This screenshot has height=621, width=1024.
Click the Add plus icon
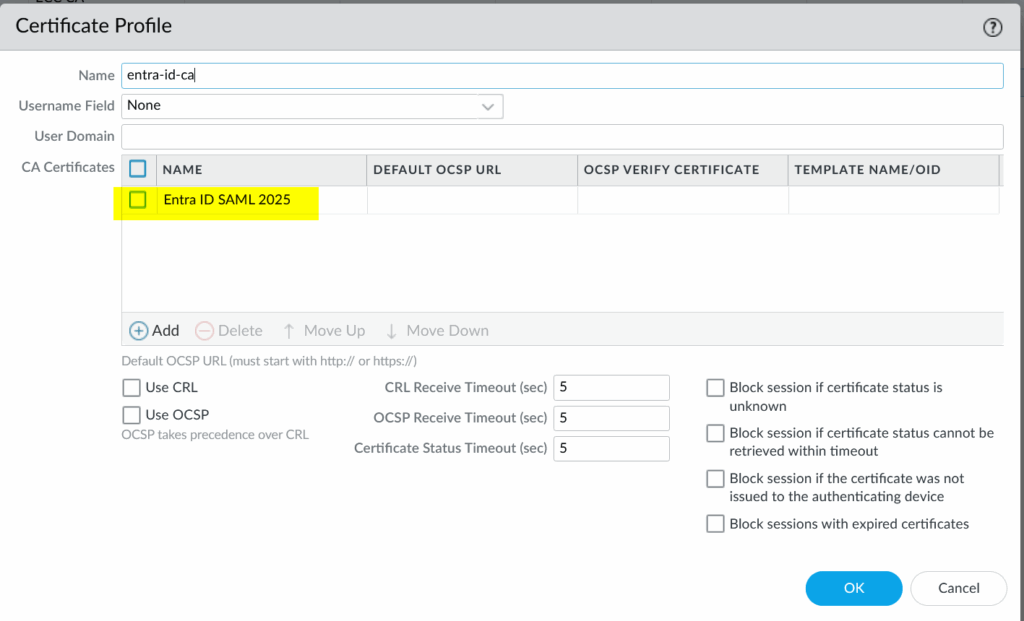[139, 330]
